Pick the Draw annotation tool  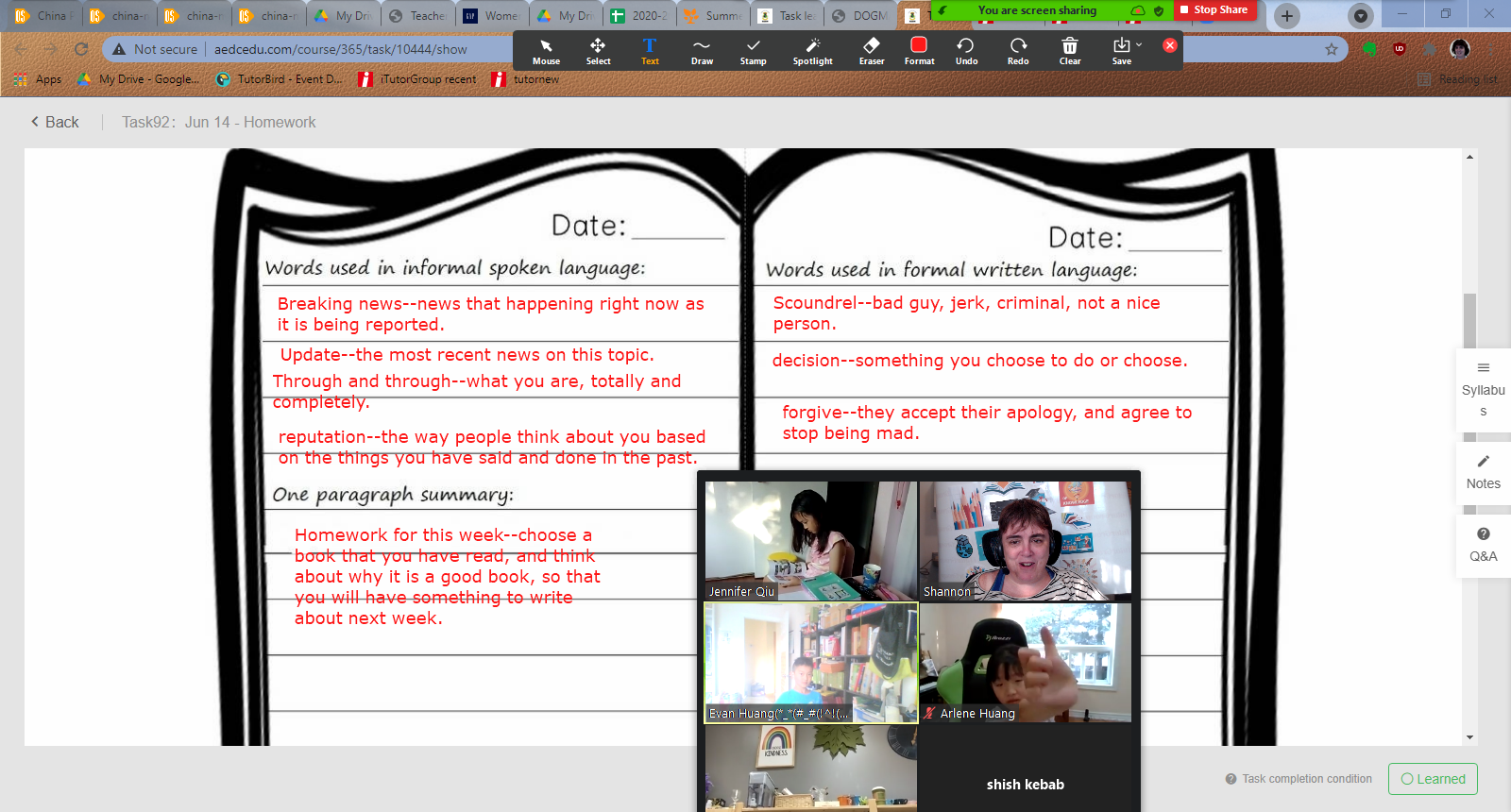pyautogui.click(x=702, y=51)
